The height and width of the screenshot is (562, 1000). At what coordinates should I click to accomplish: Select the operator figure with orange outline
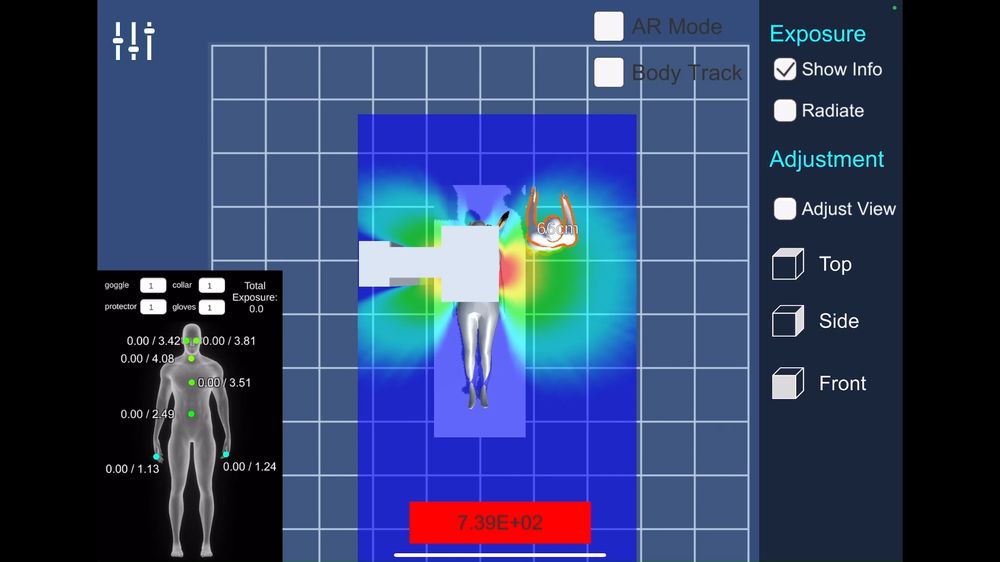pos(552,219)
